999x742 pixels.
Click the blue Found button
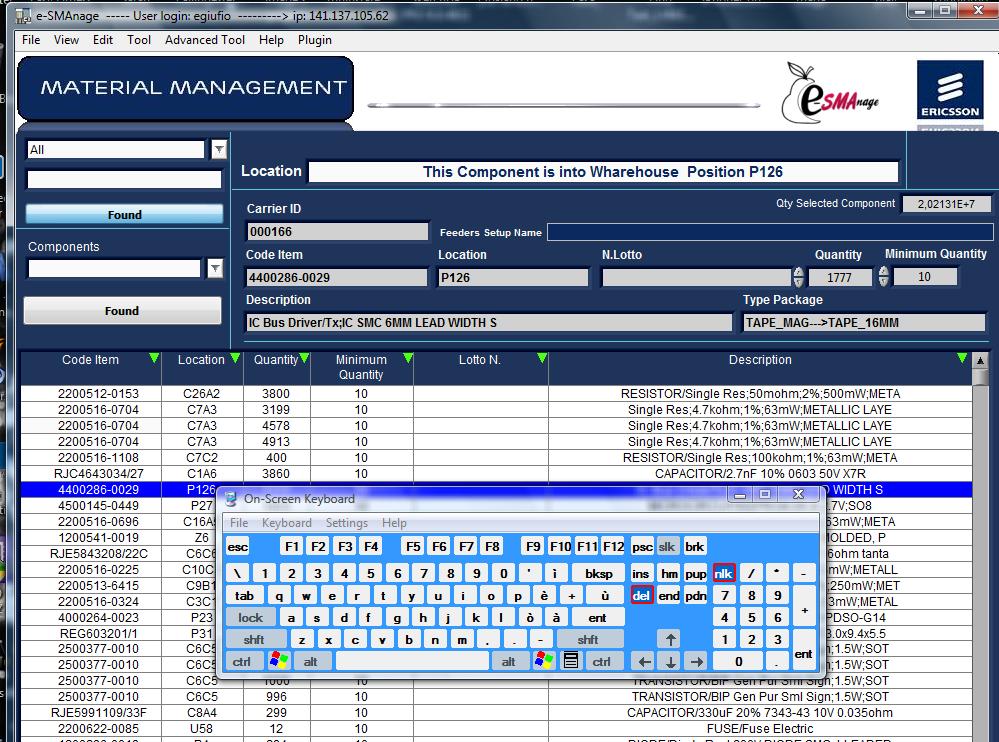pyautogui.click(x=124, y=214)
